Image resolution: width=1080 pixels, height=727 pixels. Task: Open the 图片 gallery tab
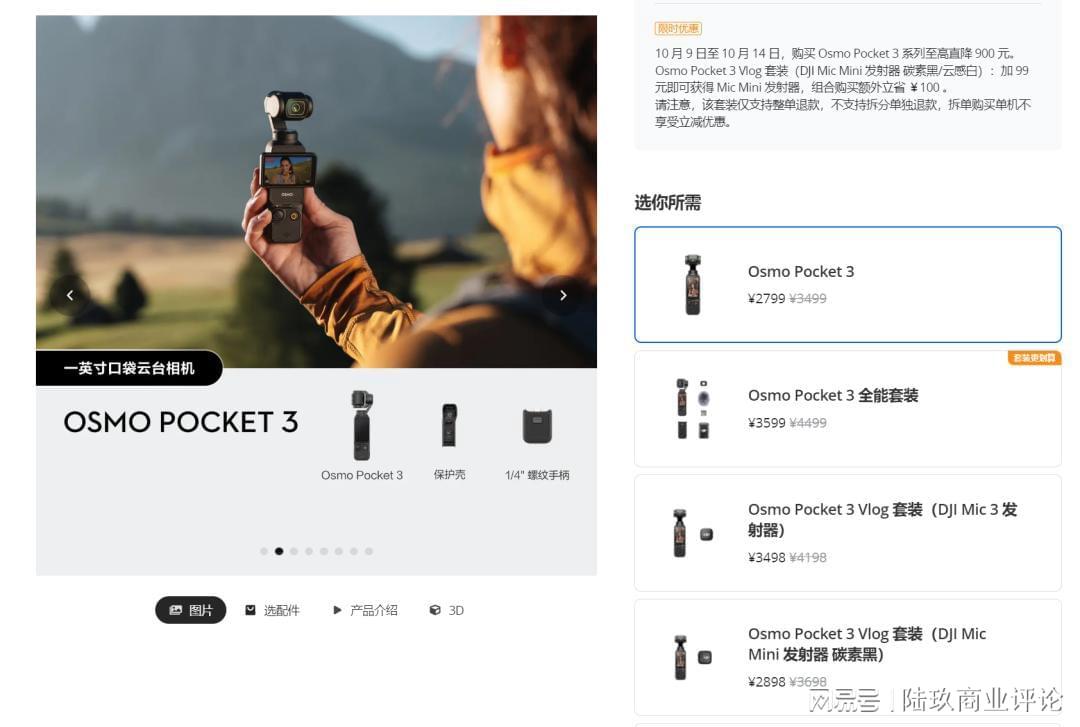191,610
